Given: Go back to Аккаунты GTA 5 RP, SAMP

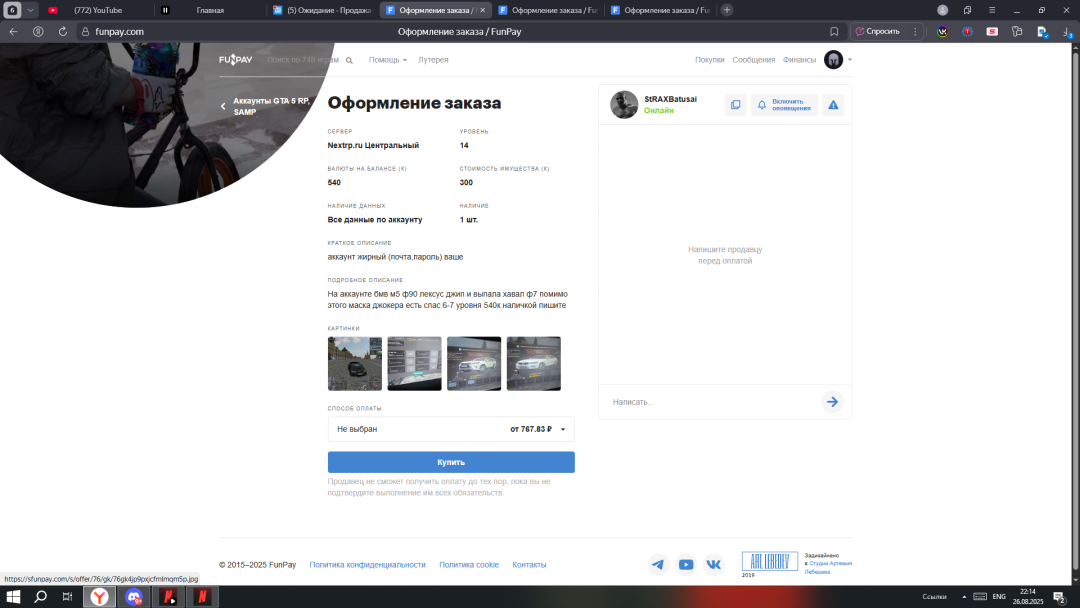Looking at the screenshot, I should tap(271, 106).
